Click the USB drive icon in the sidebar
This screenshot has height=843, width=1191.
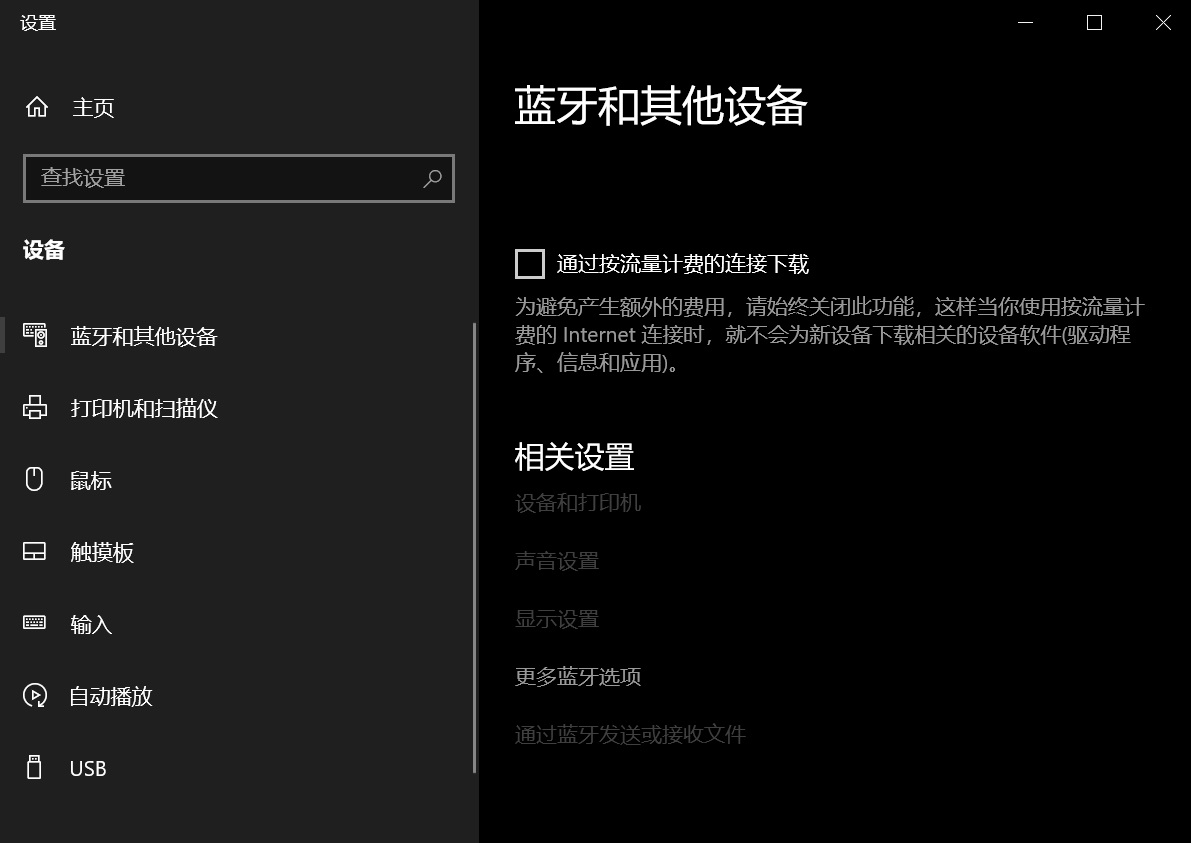click(x=35, y=768)
